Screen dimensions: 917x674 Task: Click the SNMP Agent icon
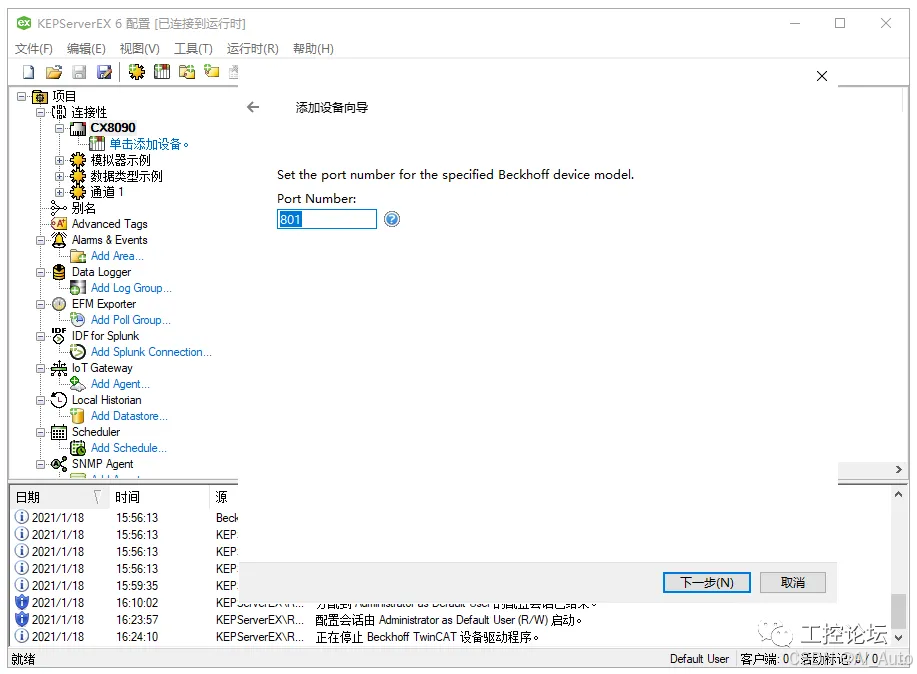click(x=58, y=464)
